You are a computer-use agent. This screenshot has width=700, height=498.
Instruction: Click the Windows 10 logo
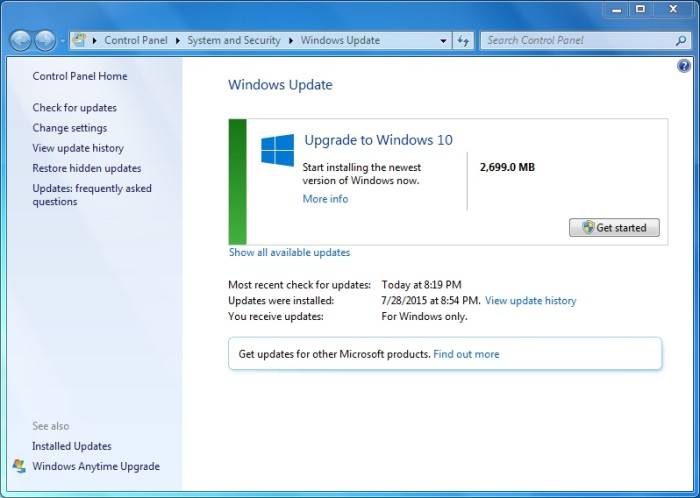point(277,150)
